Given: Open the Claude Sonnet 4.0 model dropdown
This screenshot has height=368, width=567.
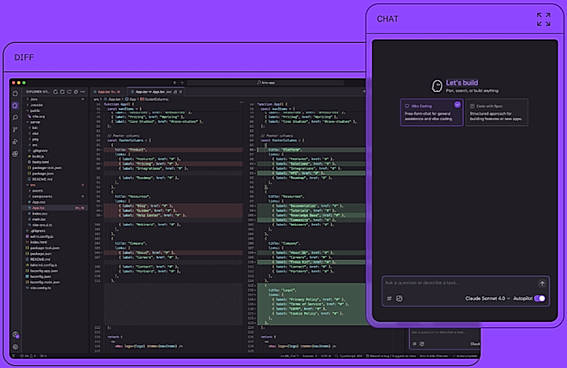Looking at the screenshot, I should pos(487,298).
